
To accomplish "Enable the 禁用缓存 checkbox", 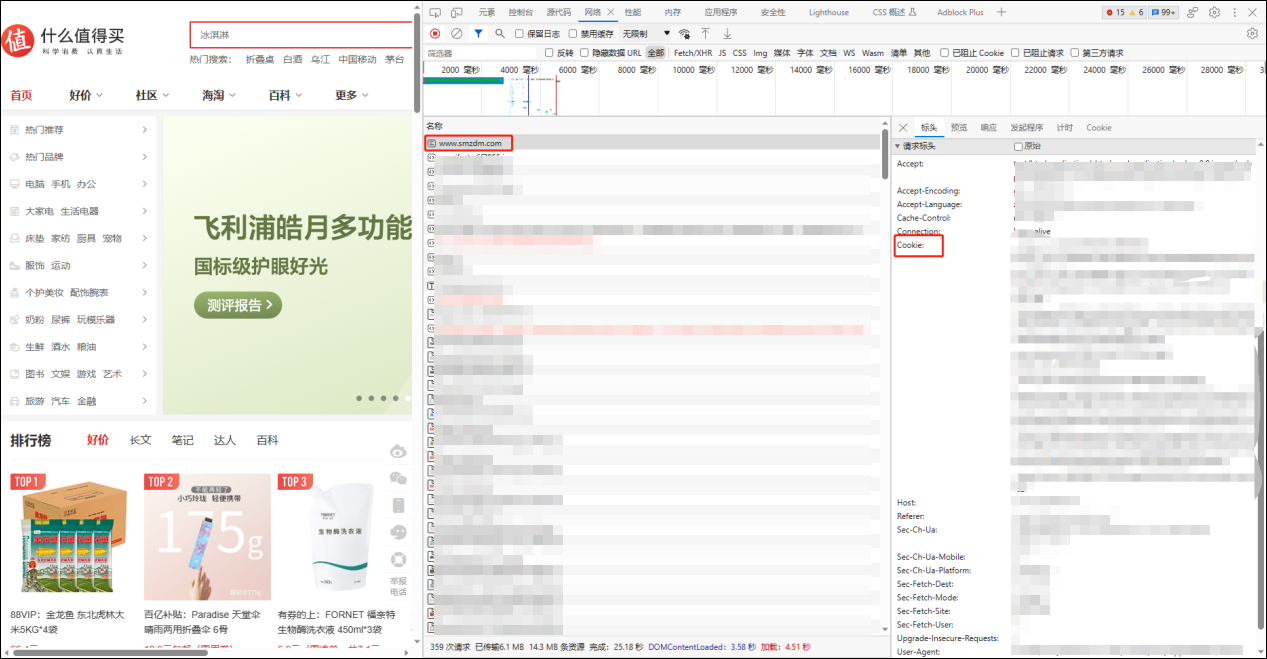I will pos(573,34).
